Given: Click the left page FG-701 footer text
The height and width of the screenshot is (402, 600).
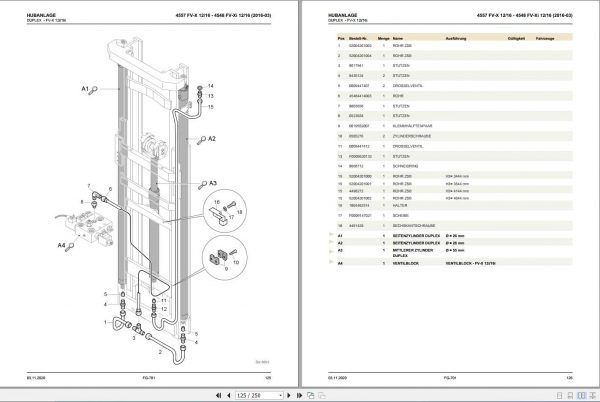Looking at the screenshot, I should click(x=148, y=378).
